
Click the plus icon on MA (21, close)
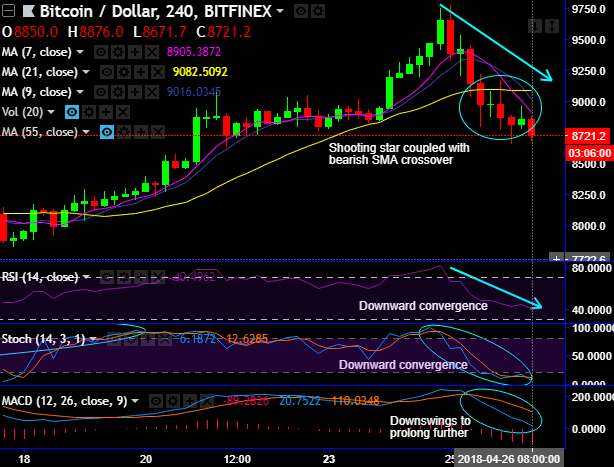pyautogui.click(x=141, y=72)
